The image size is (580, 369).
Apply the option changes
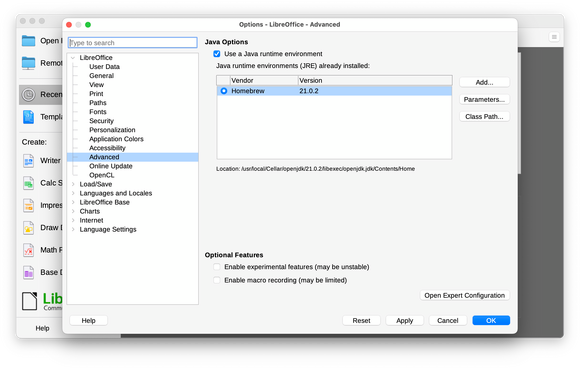click(x=405, y=321)
